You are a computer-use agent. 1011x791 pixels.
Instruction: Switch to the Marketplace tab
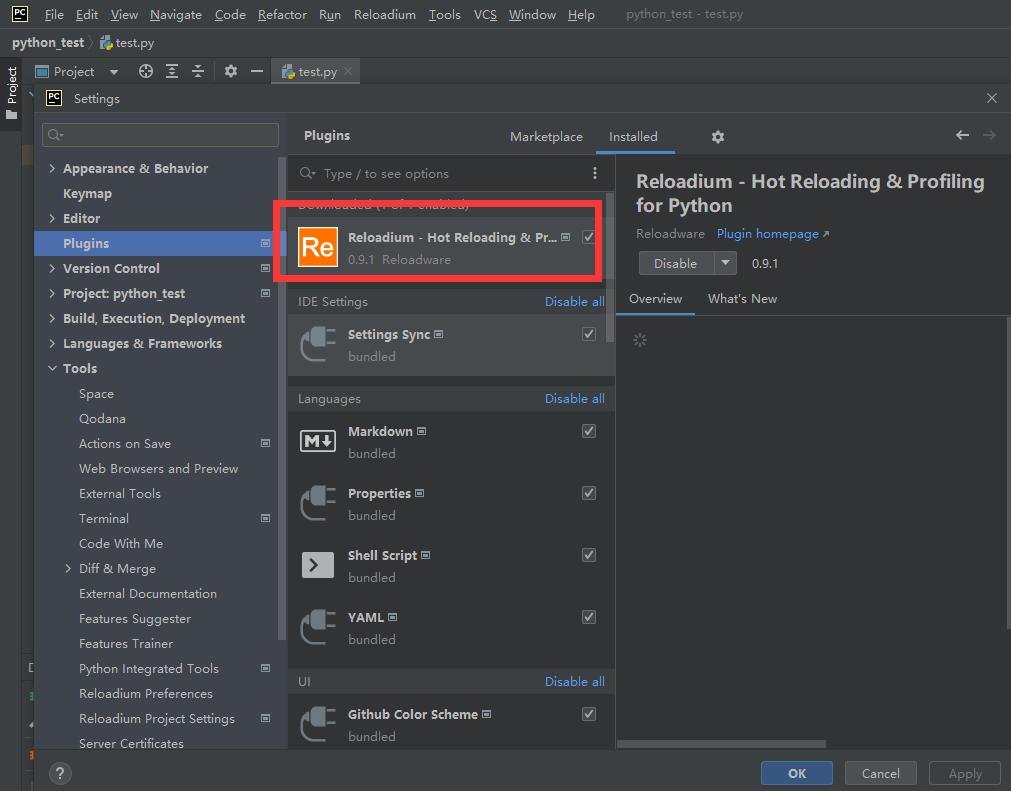pos(546,136)
